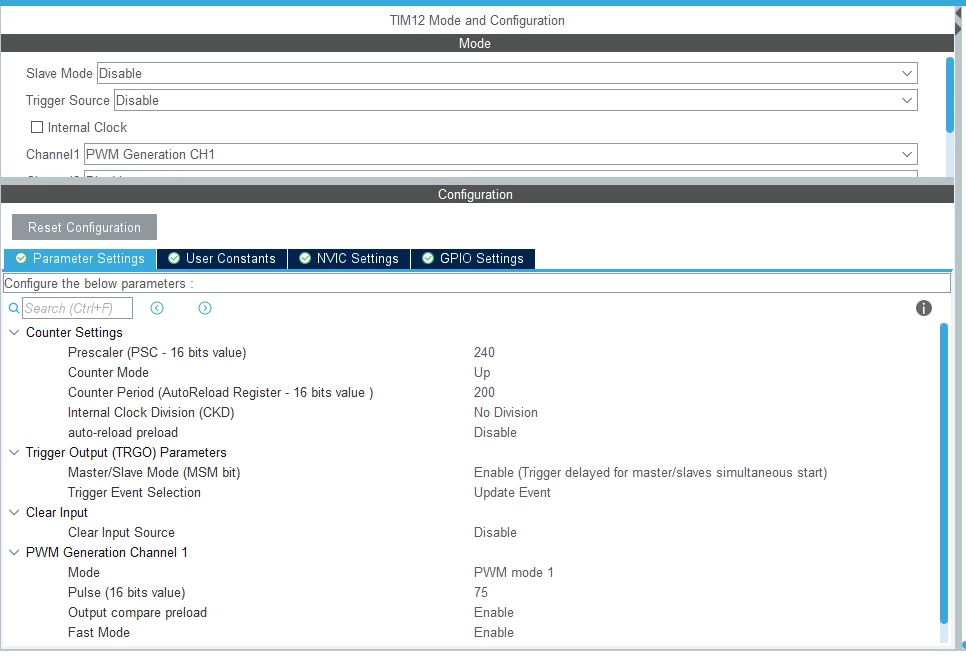Select the PWM mode 1 value

[x=514, y=573]
